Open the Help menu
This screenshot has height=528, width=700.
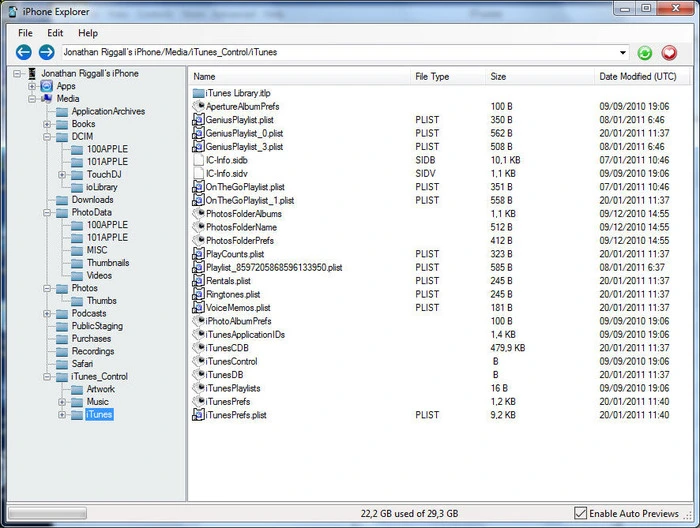[88, 33]
